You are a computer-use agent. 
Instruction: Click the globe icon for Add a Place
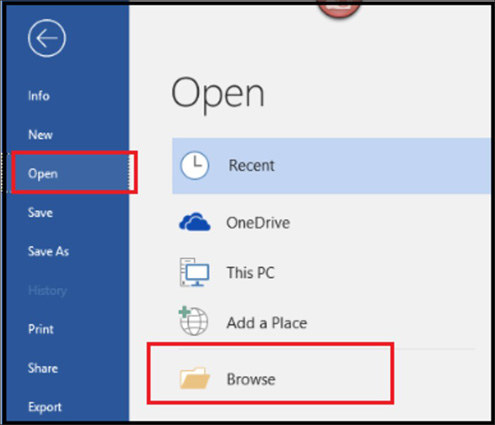pyautogui.click(x=193, y=321)
